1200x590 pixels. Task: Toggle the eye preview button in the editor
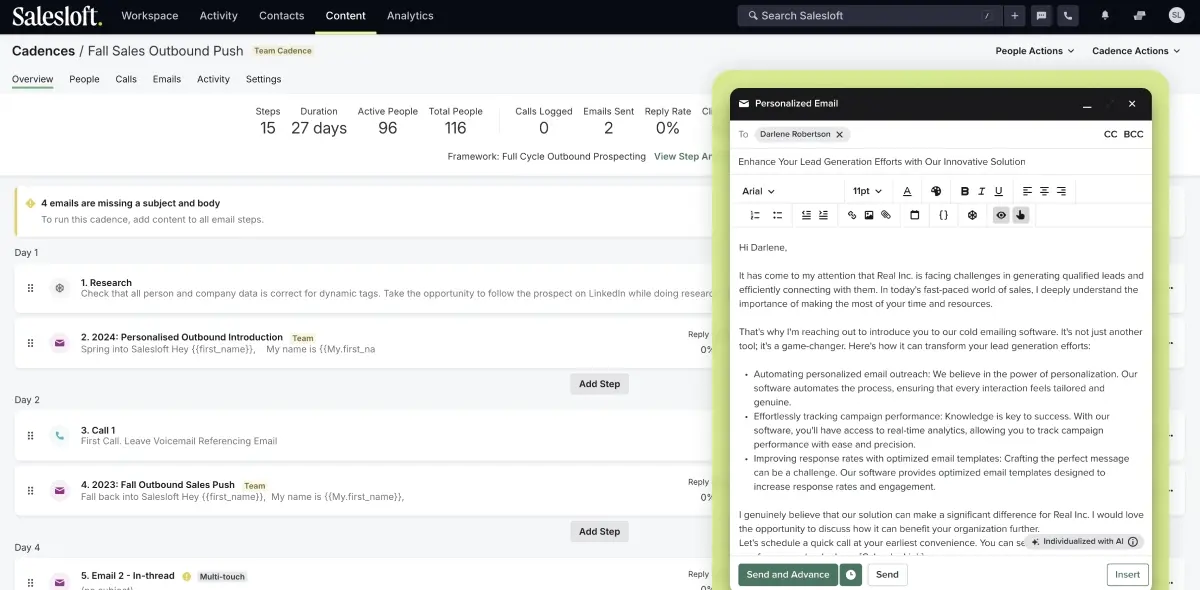click(1000, 215)
